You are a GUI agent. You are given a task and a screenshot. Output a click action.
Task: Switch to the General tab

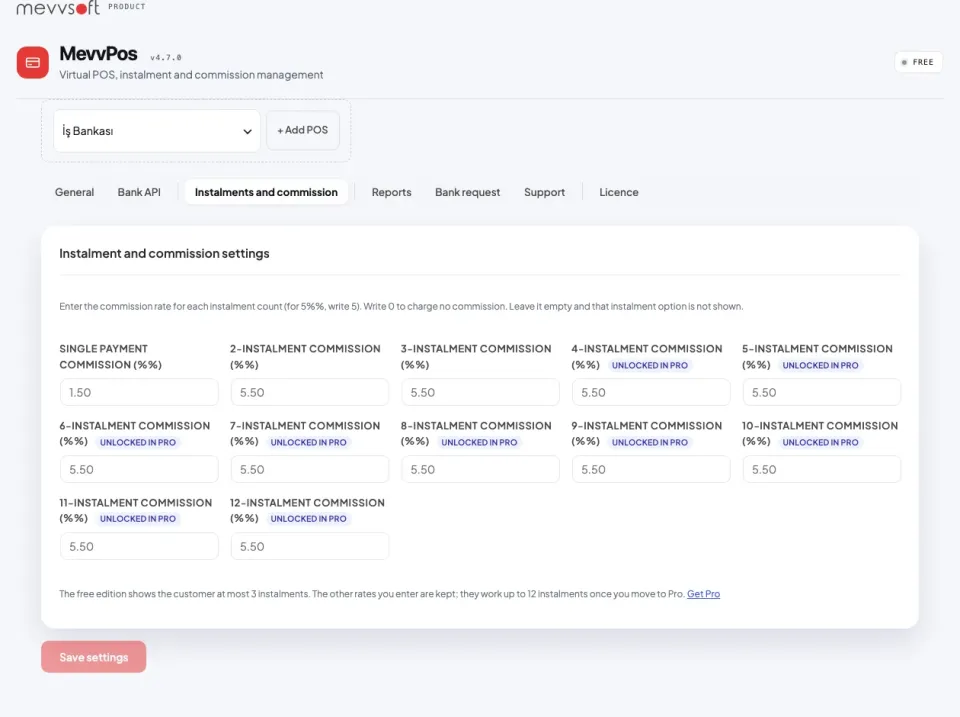74,192
